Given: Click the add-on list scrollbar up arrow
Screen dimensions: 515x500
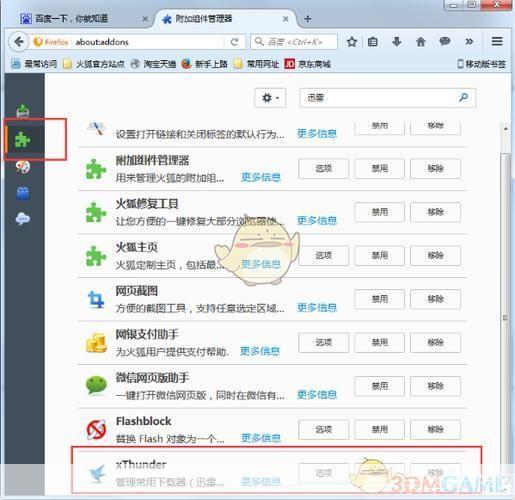Looking at the screenshot, I should click(x=506, y=128).
